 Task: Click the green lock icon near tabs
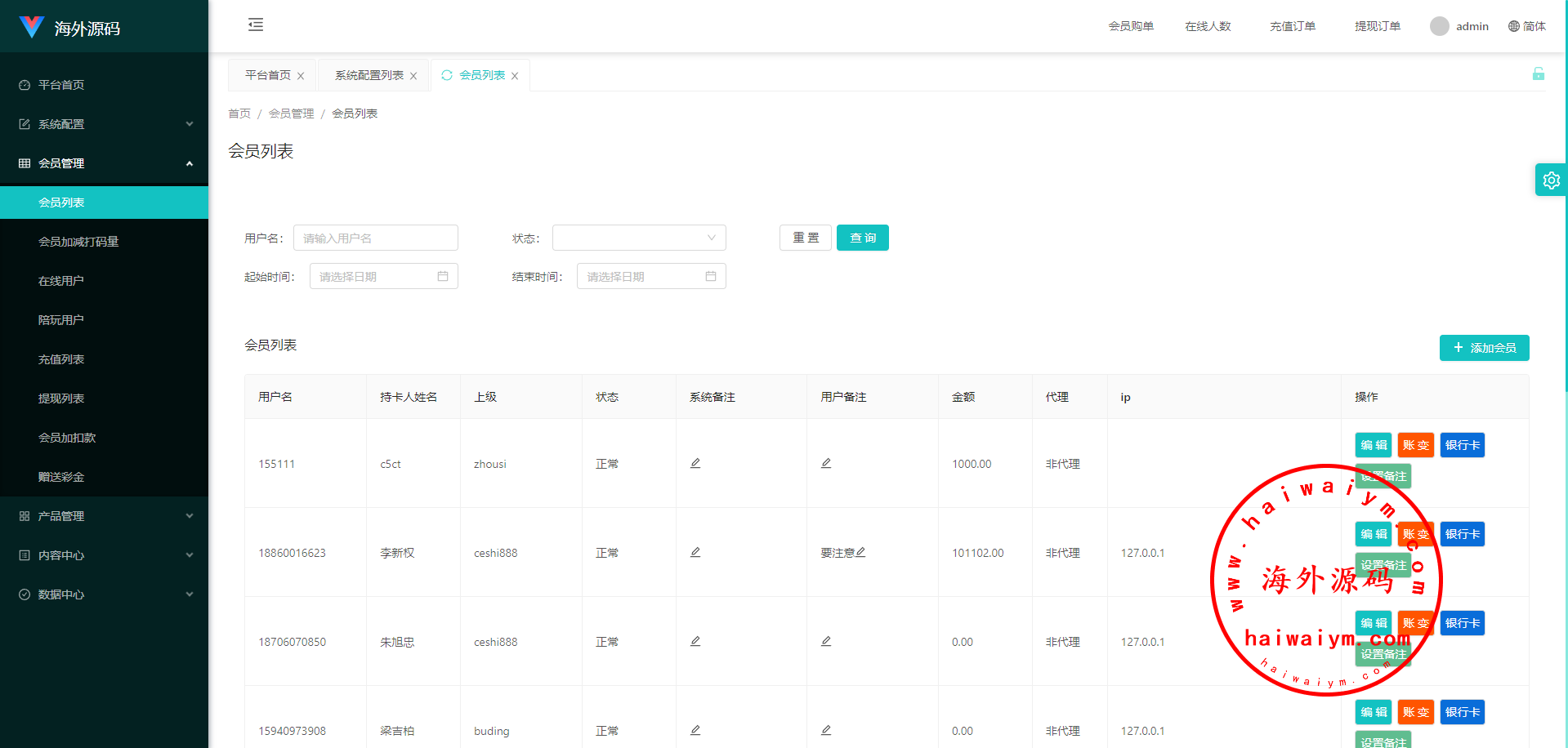(1538, 74)
